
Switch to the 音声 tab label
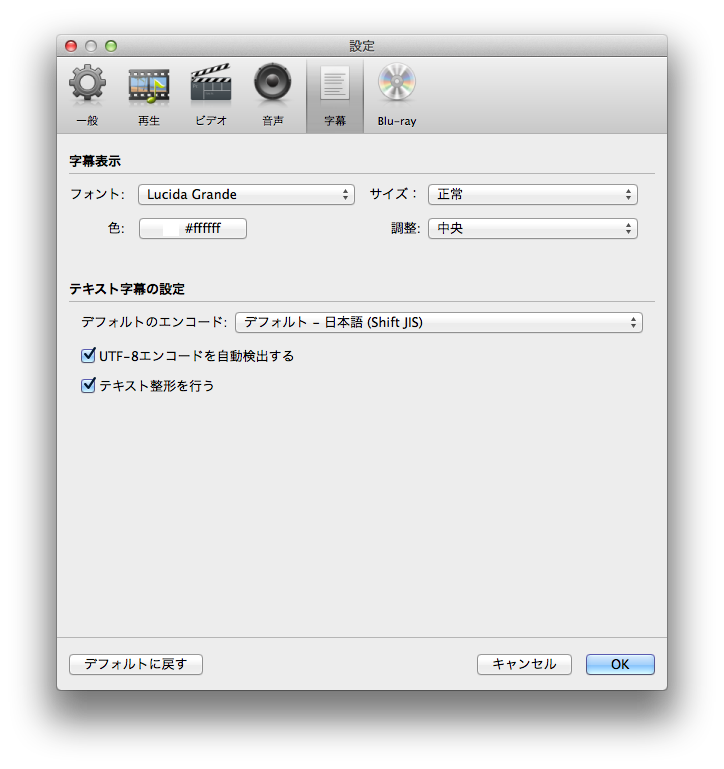(x=272, y=121)
